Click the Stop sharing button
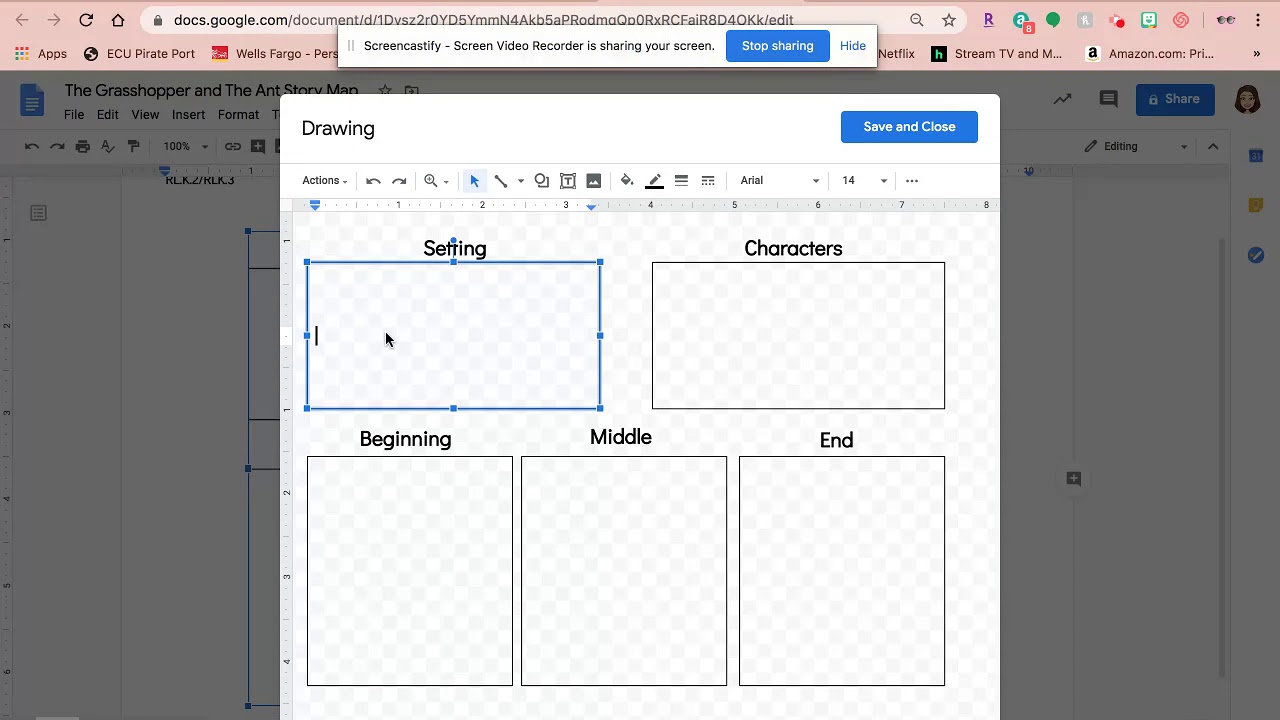Screen dimensions: 1280x720 777,46
